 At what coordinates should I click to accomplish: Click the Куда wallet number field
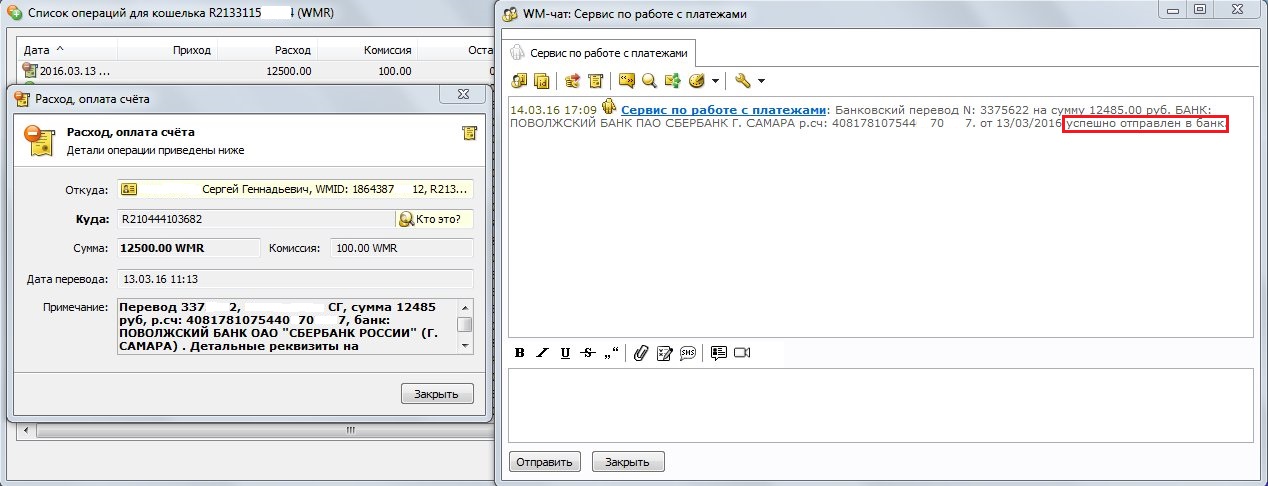coord(255,219)
